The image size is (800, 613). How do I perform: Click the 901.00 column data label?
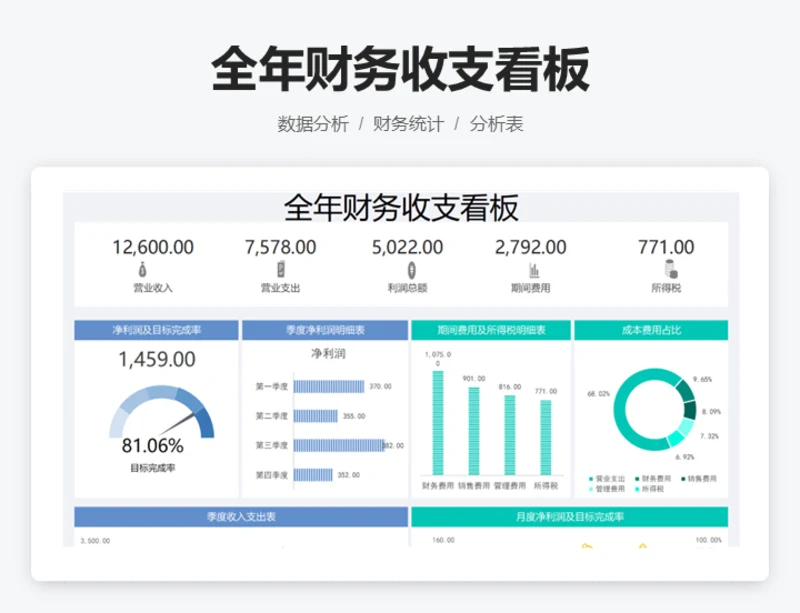[x=474, y=379]
